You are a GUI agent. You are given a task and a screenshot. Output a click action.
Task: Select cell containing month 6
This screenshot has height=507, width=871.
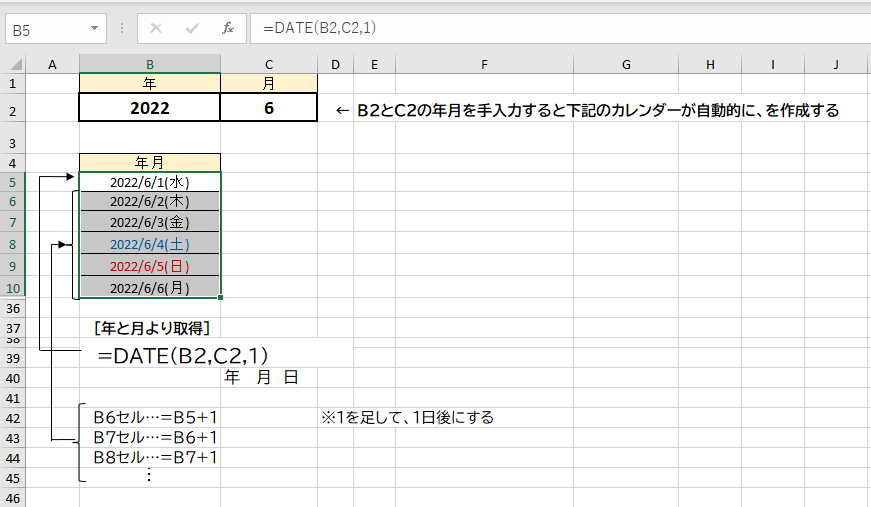(269, 109)
